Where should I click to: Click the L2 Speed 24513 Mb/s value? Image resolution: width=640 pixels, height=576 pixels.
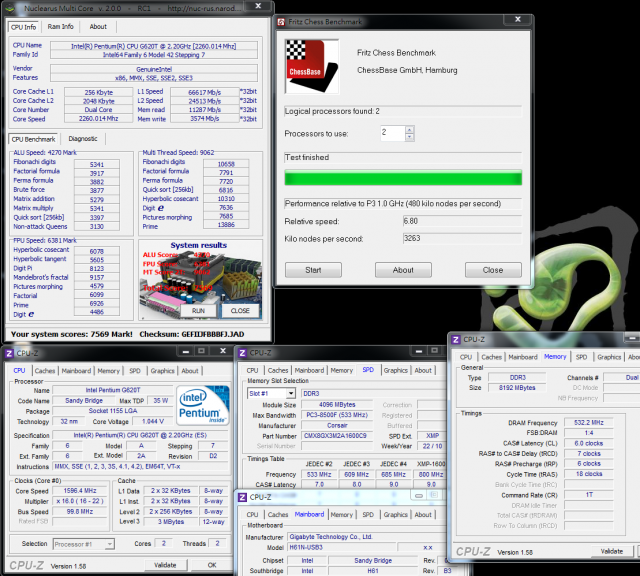pos(204,101)
